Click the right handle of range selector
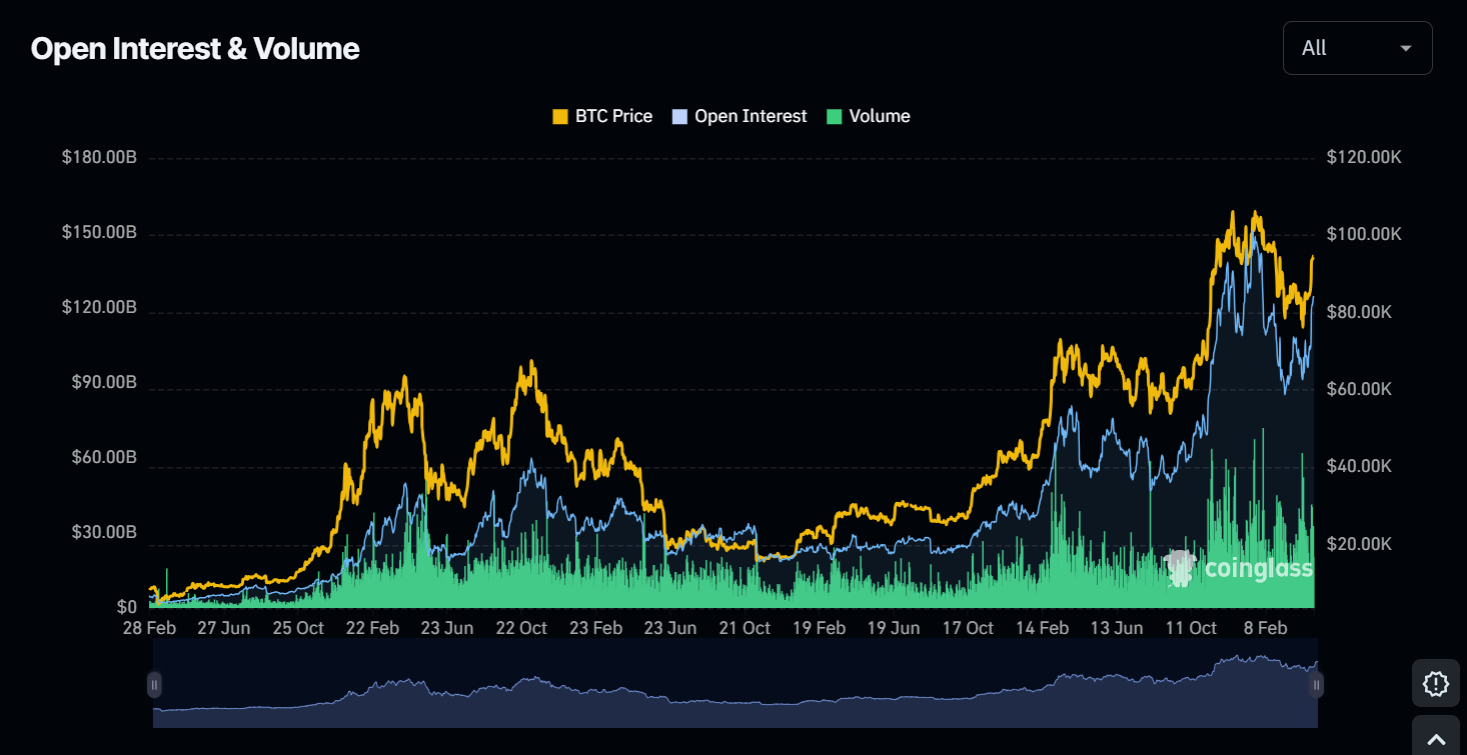This screenshot has width=1467, height=755. [1317, 685]
